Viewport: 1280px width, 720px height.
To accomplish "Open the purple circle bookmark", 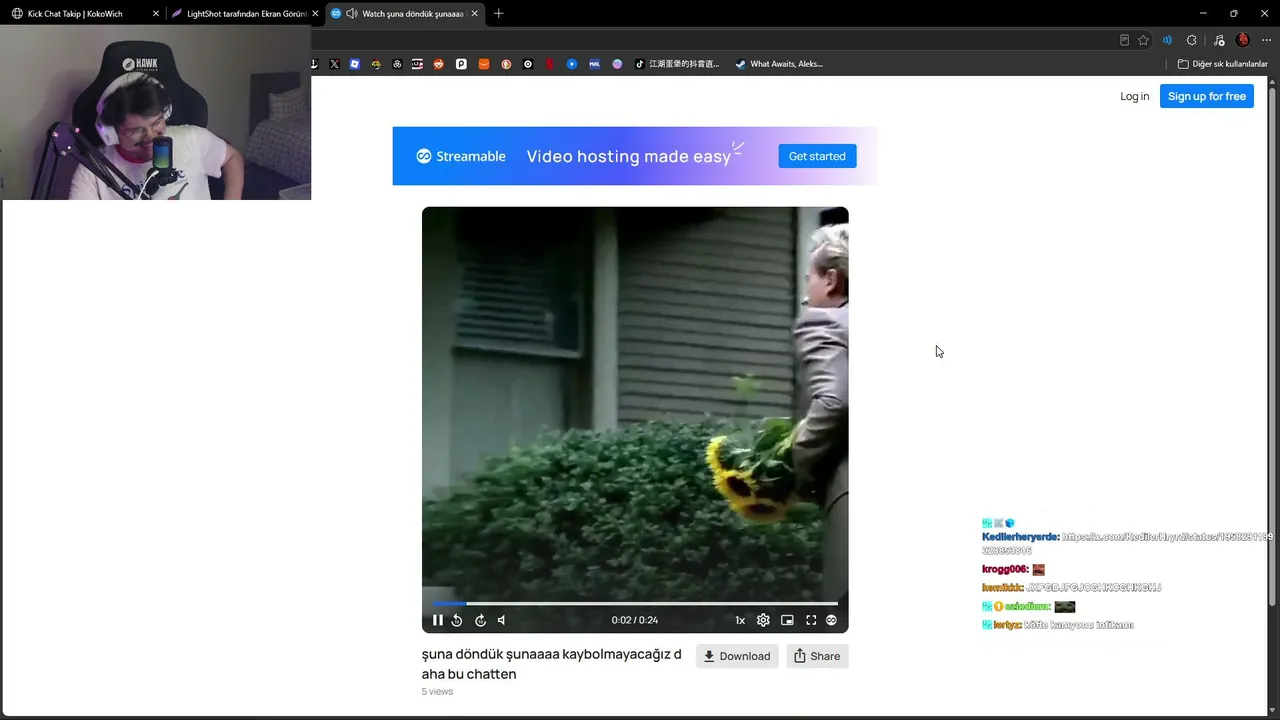I will pos(617,64).
